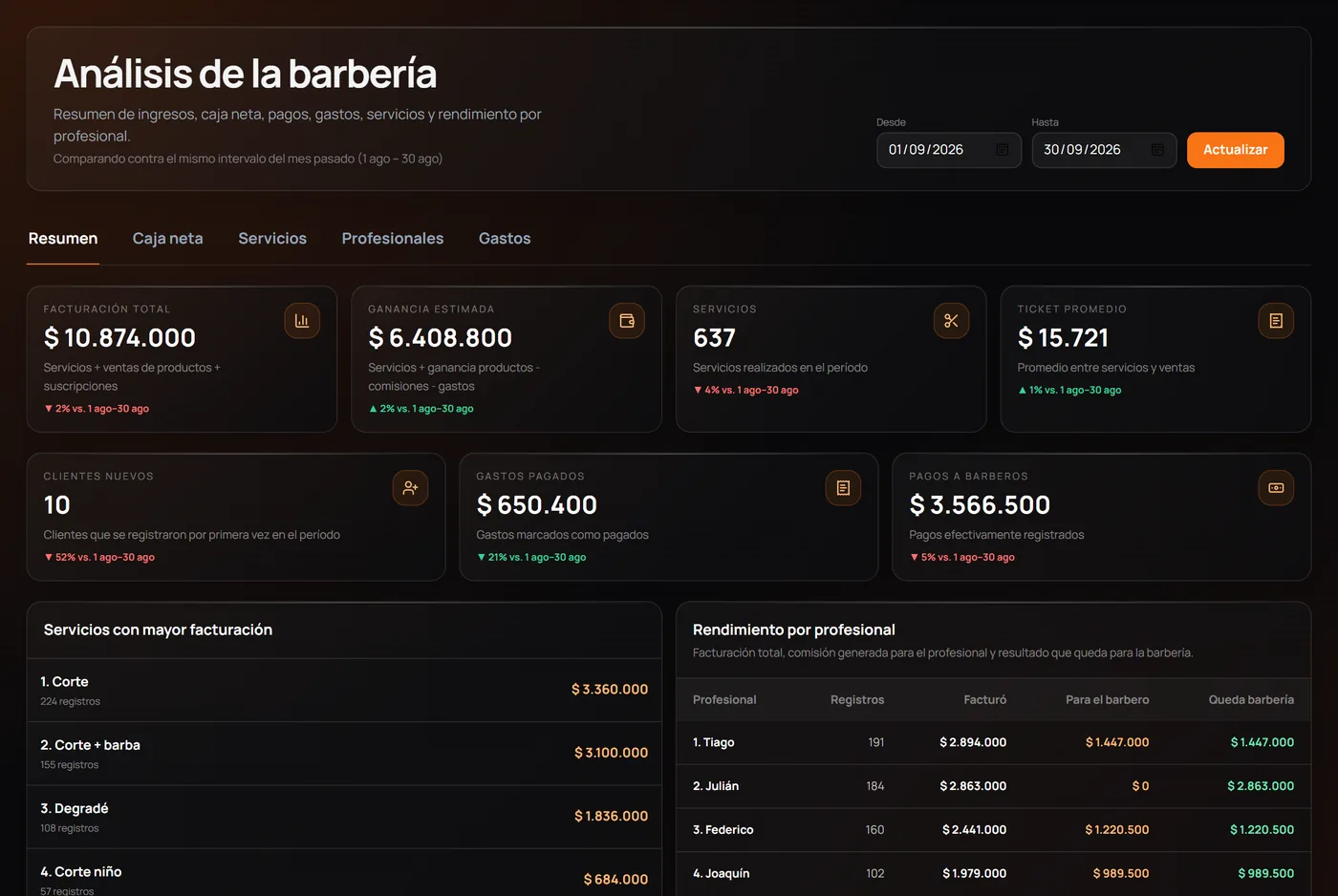The height and width of the screenshot is (896, 1338).
Task: Click the add-user icon in Clientes Nuevos card
Action: coord(410,488)
